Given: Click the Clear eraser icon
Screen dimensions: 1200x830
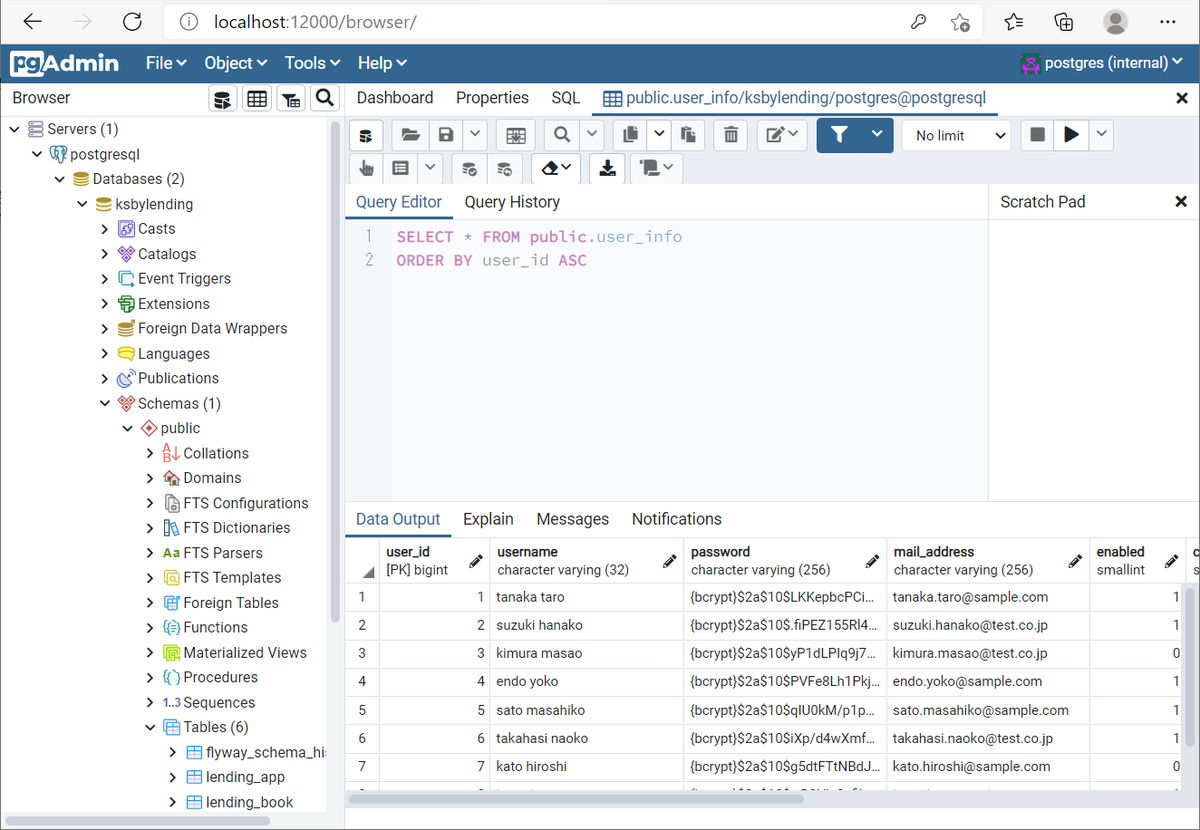Looking at the screenshot, I should [x=555, y=168].
